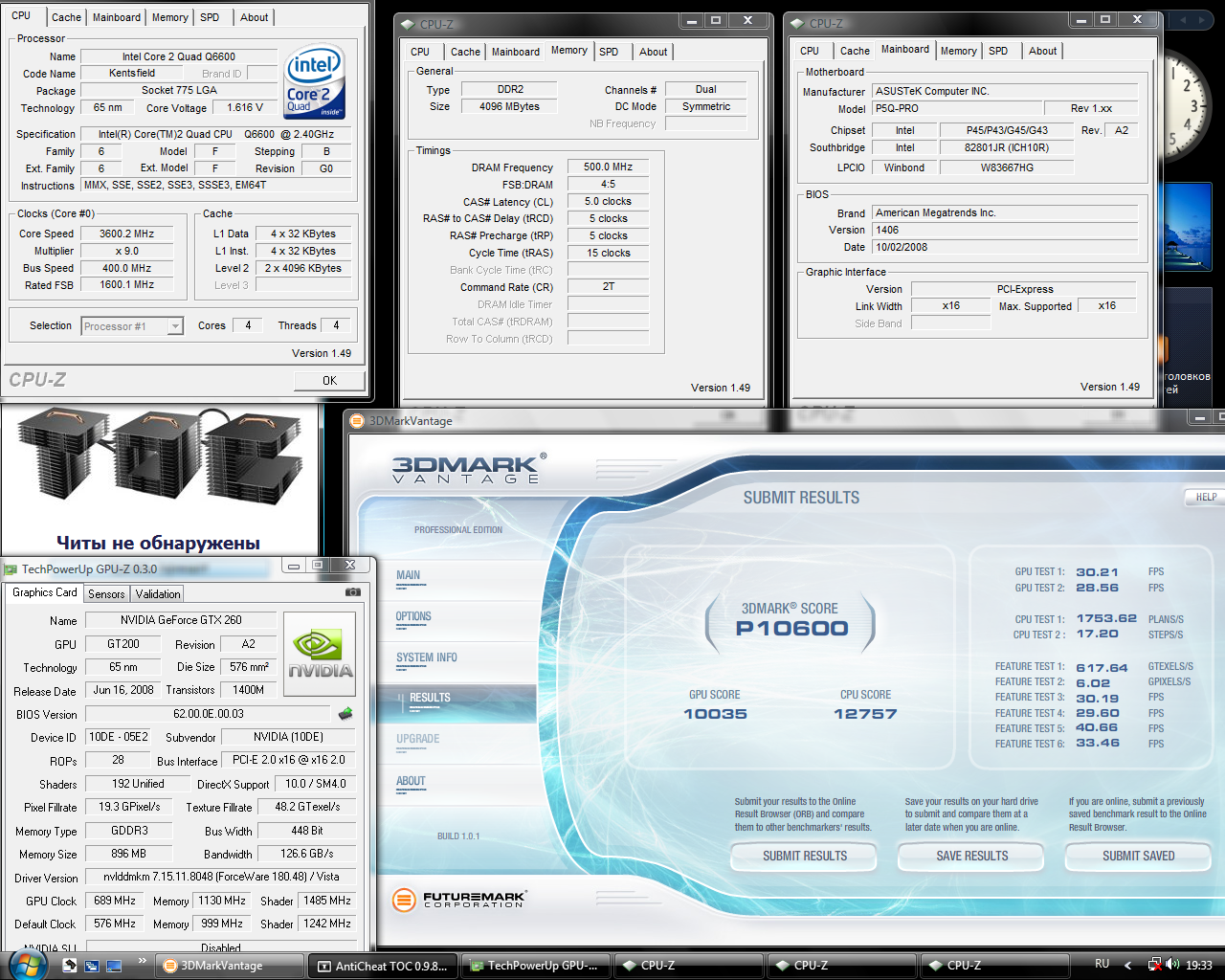Open About tab in leftmost CPU-Z window

(x=254, y=17)
